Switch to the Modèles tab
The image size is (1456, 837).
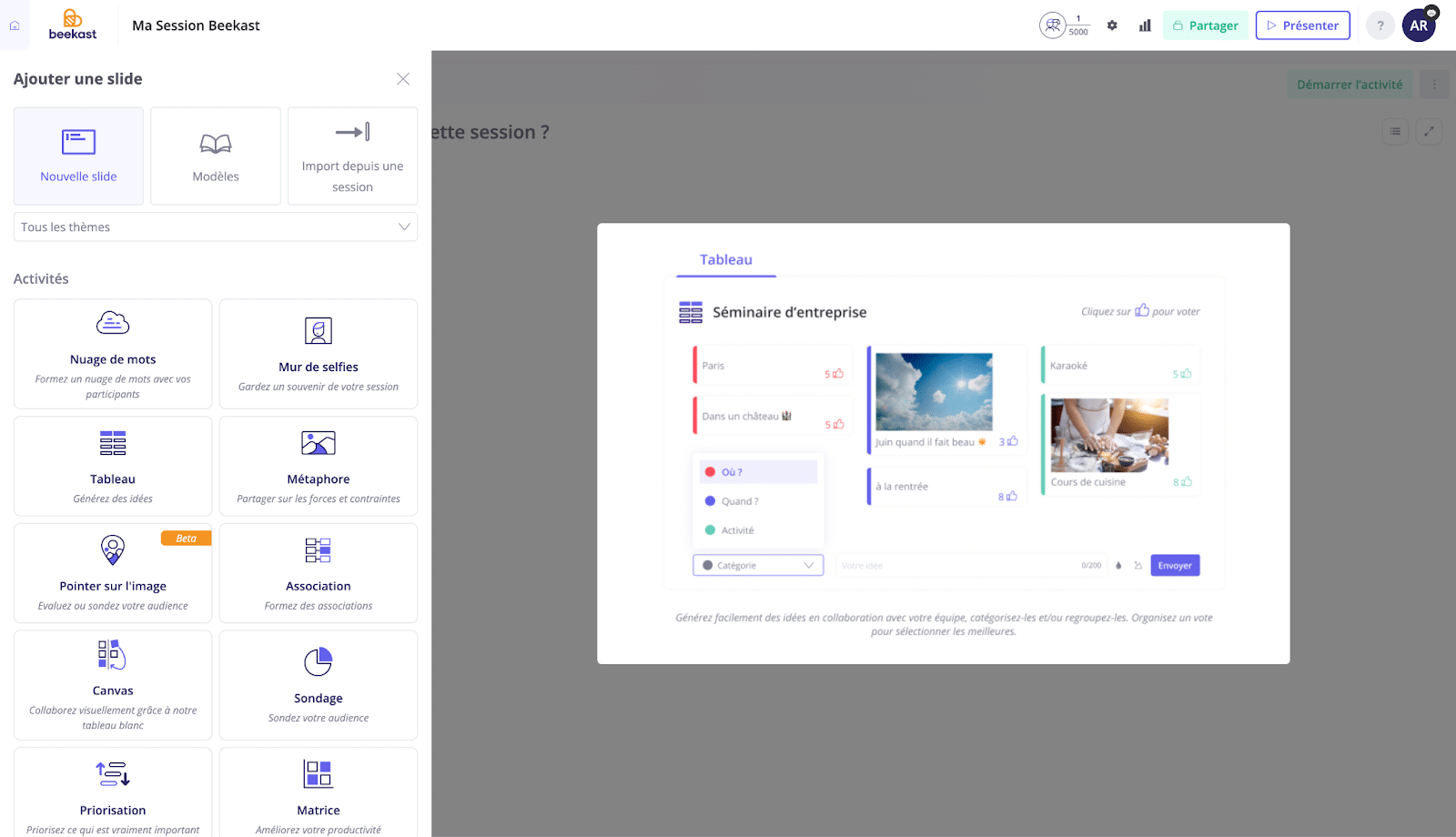point(216,156)
